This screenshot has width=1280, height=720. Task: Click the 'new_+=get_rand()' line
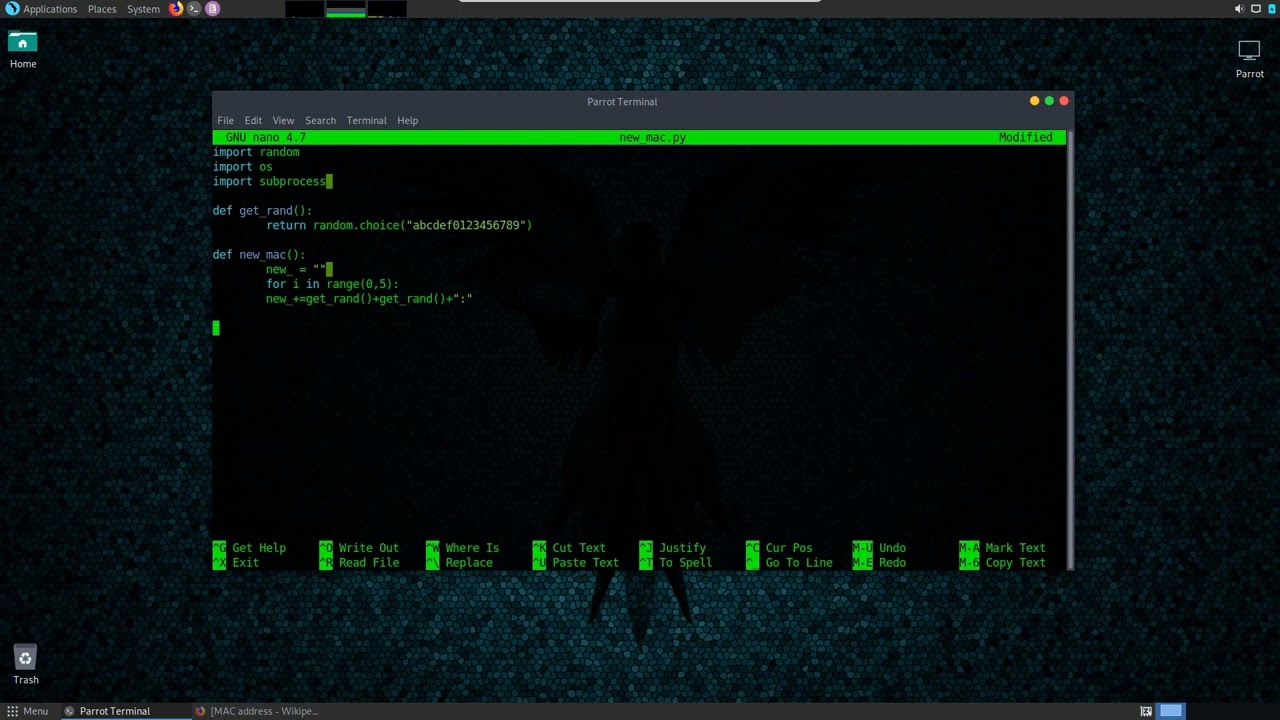click(369, 299)
